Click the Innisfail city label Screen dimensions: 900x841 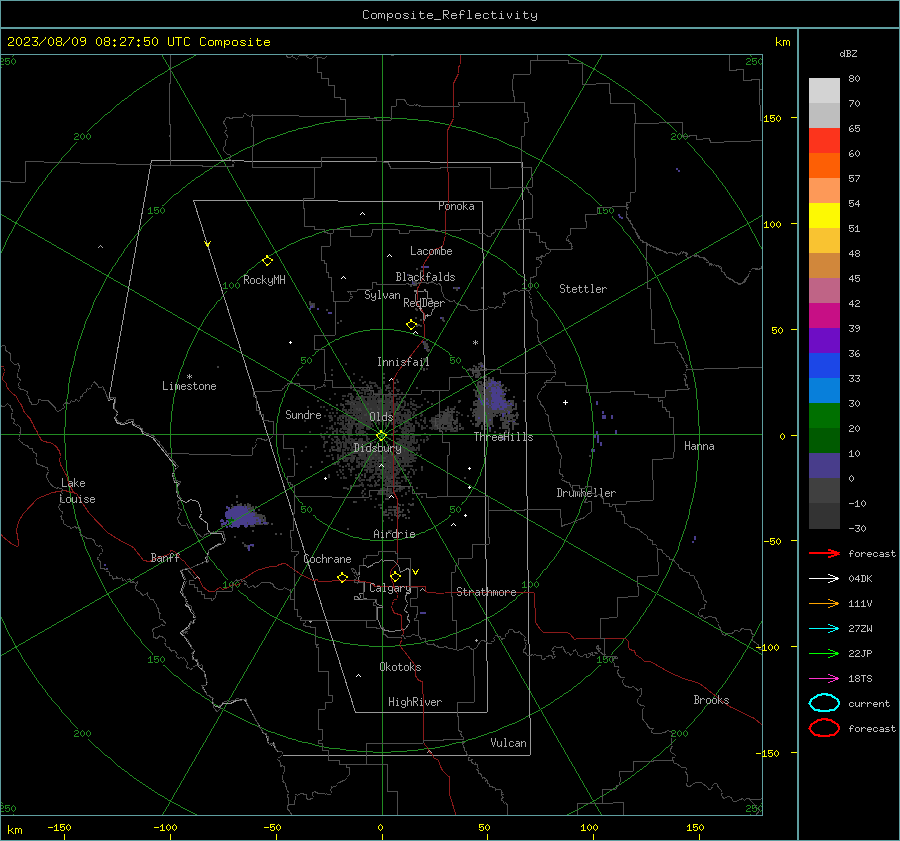click(x=403, y=362)
